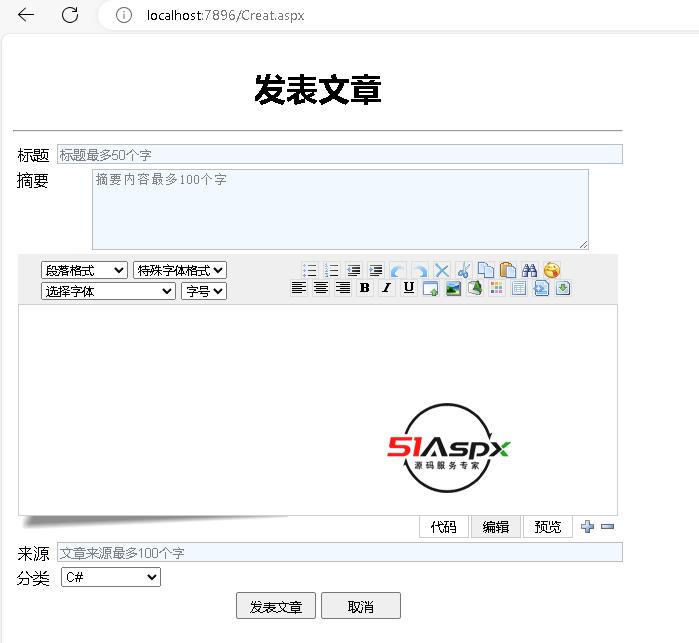This screenshot has height=643, width=699.
Task: Copy selection with the copy icon
Action: click(x=485, y=270)
